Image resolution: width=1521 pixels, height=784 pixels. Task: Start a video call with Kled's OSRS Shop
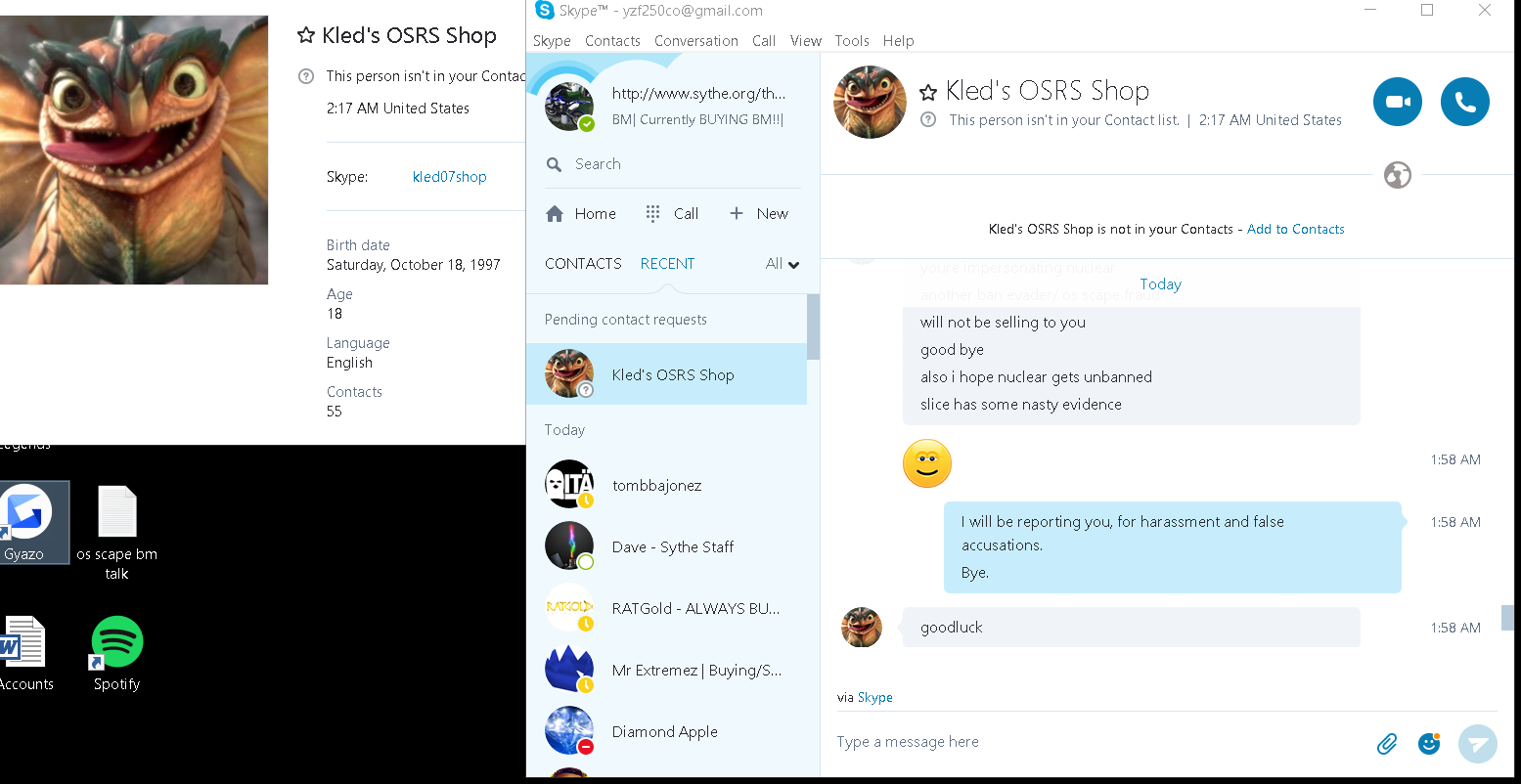click(1397, 102)
